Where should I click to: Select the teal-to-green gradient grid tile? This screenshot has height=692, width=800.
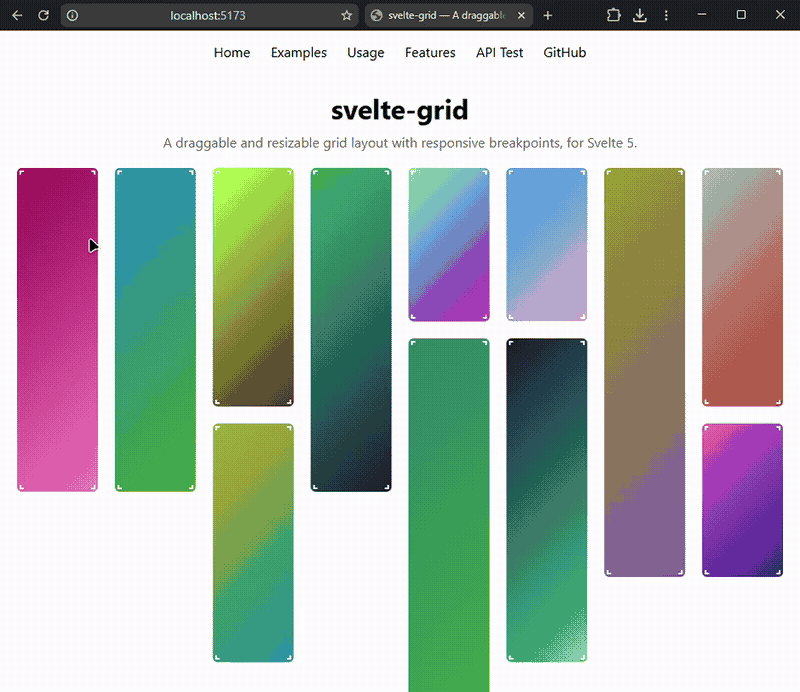(x=155, y=330)
